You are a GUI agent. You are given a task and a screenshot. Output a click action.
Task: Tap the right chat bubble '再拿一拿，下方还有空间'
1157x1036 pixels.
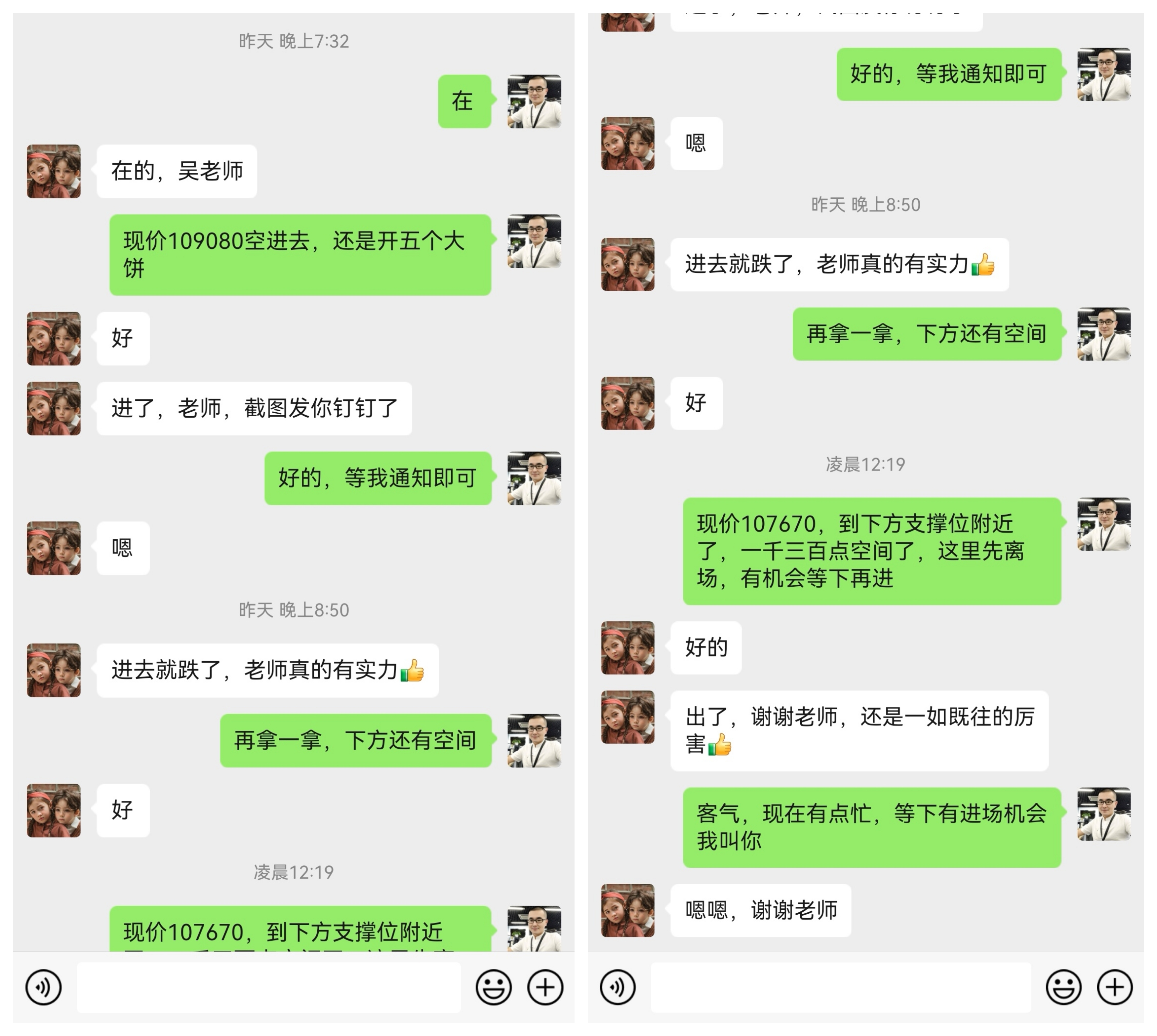[x=927, y=334]
